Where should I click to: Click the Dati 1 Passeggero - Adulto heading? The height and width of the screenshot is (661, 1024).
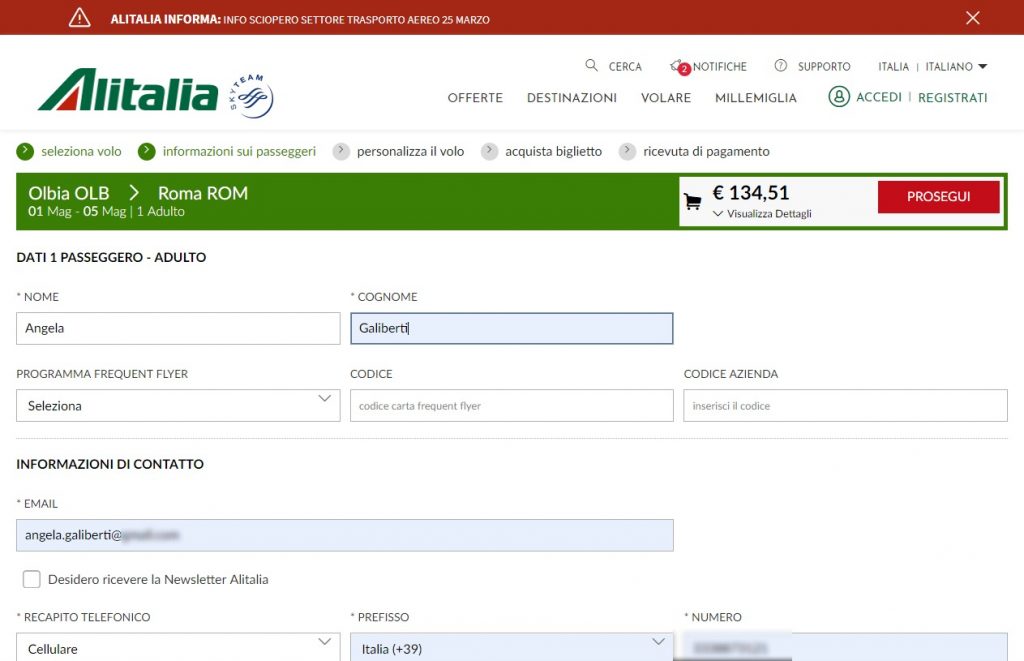click(111, 257)
